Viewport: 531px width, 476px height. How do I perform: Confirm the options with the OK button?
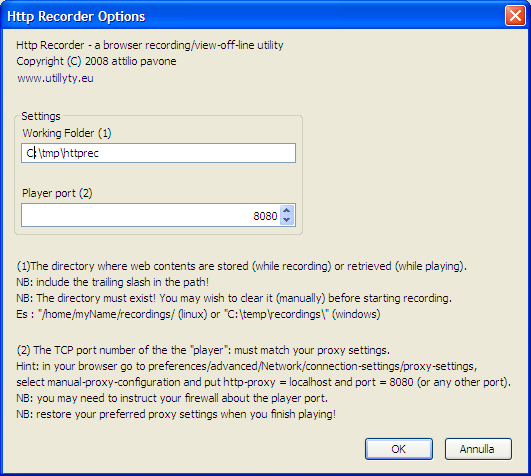click(399, 449)
